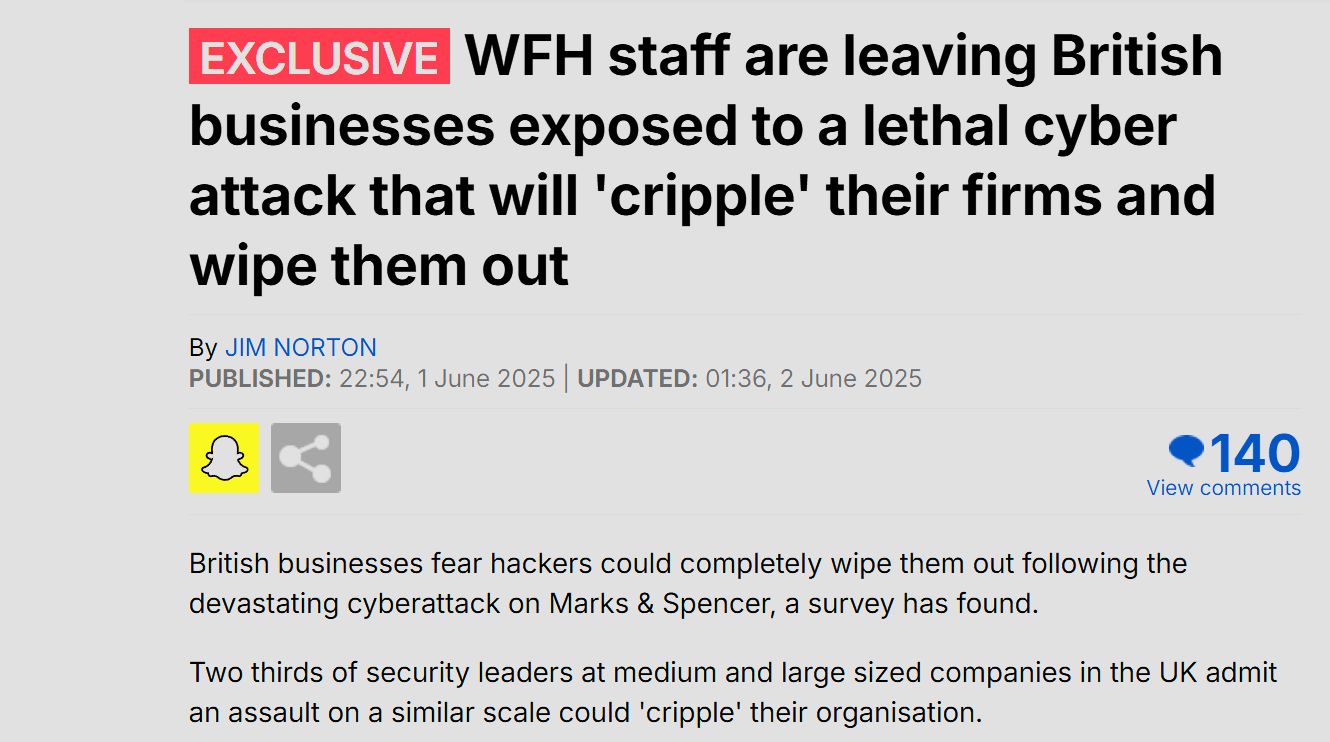Click the 'By' byline label
The image size is (1330, 742).
[203, 348]
